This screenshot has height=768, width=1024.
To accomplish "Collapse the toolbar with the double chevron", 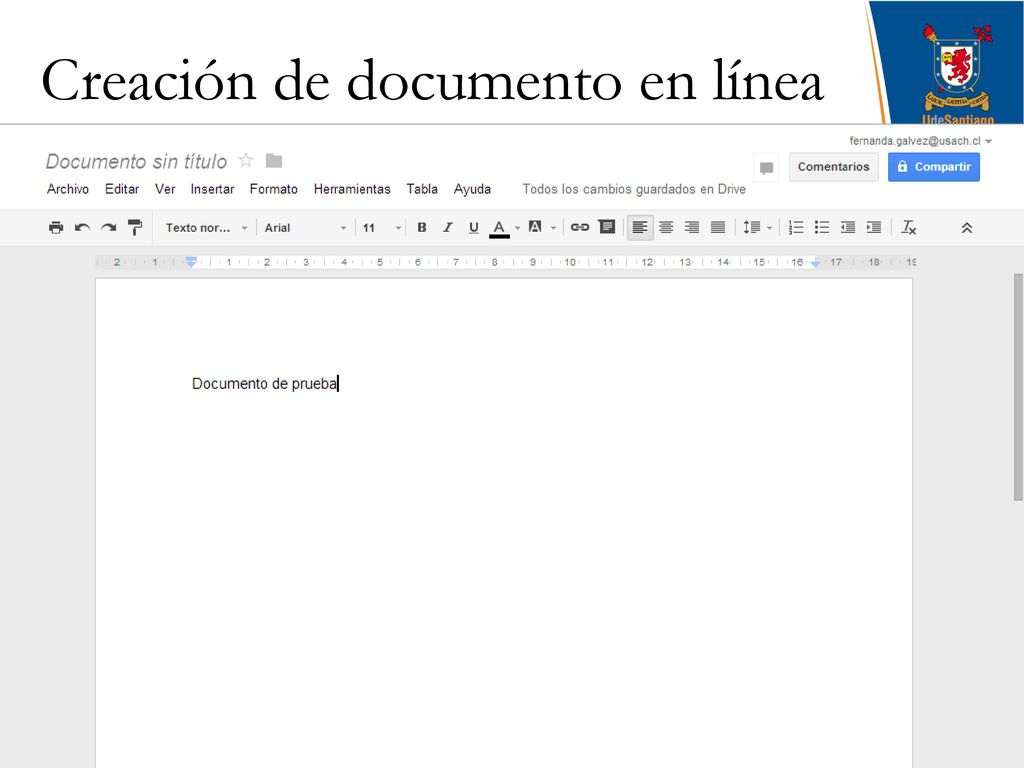I will tap(967, 228).
